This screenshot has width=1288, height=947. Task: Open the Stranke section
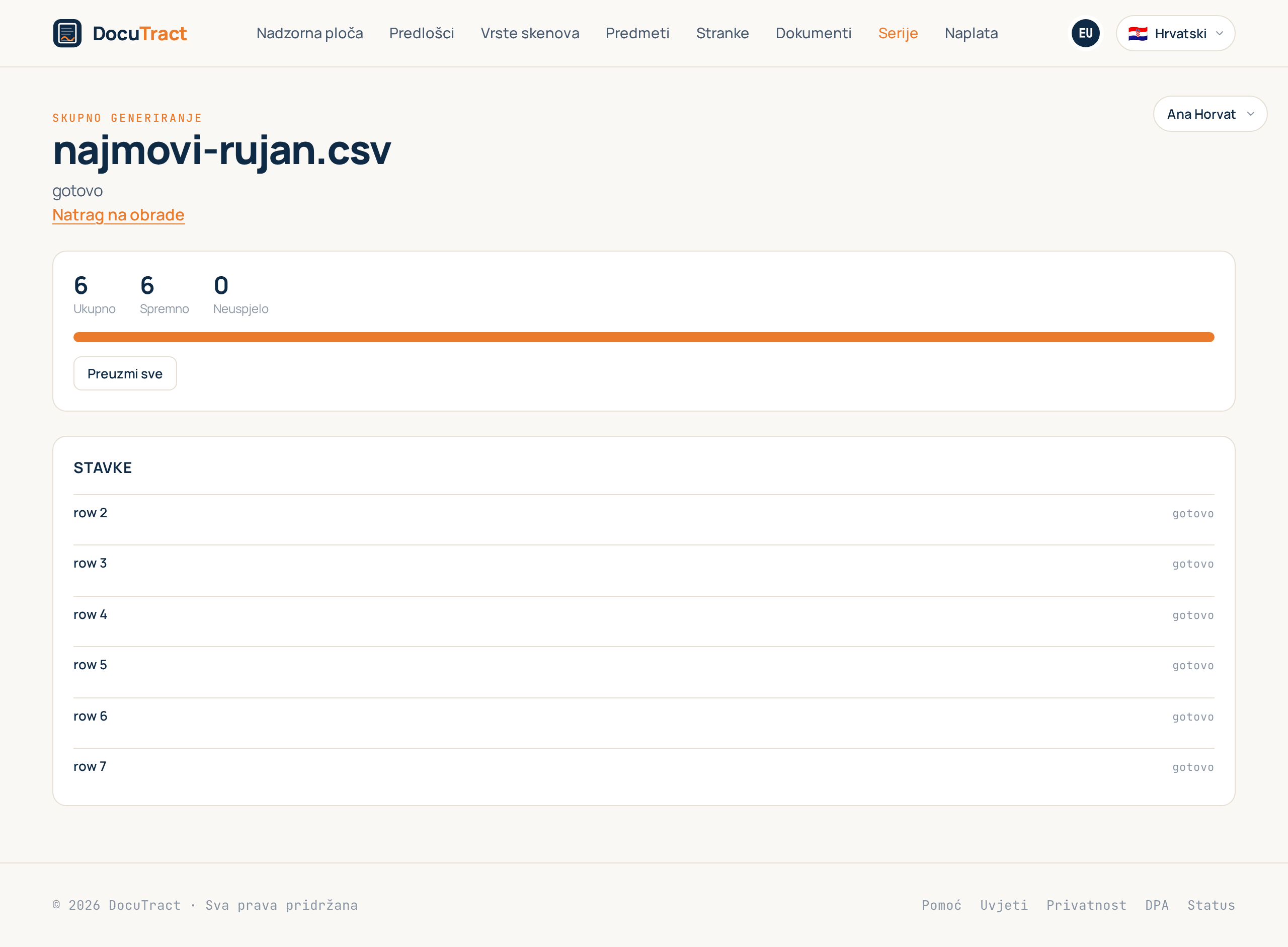(x=722, y=33)
